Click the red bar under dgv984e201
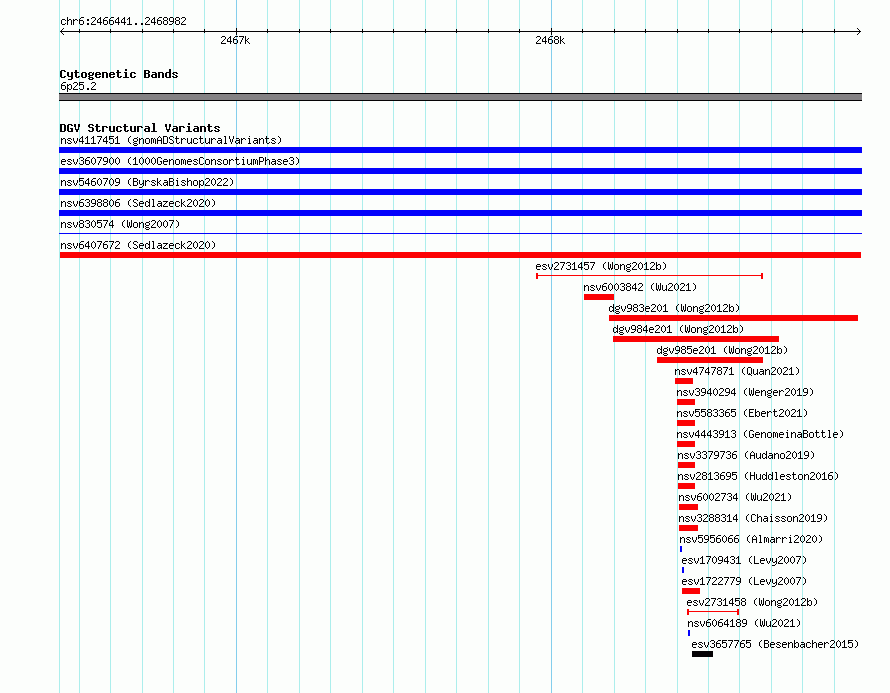 (696, 339)
